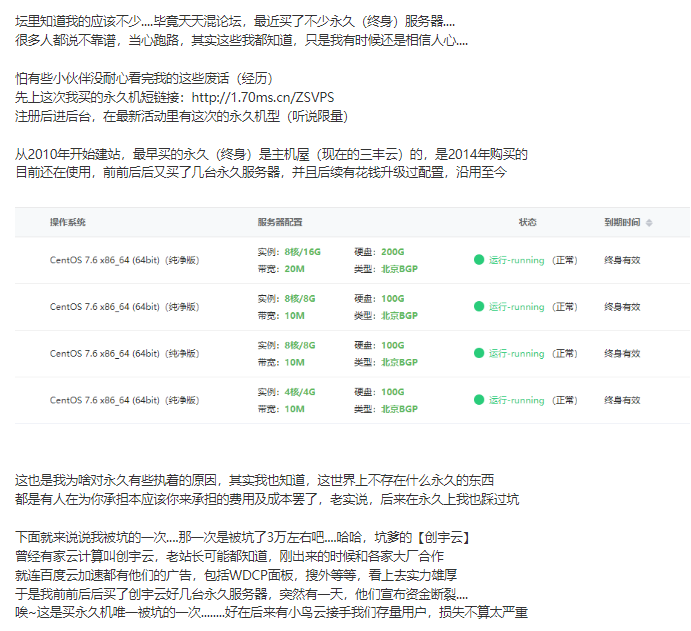Click the green status dot in second row
The width and height of the screenshot is (691, 631).
click(x=479, y=306)
